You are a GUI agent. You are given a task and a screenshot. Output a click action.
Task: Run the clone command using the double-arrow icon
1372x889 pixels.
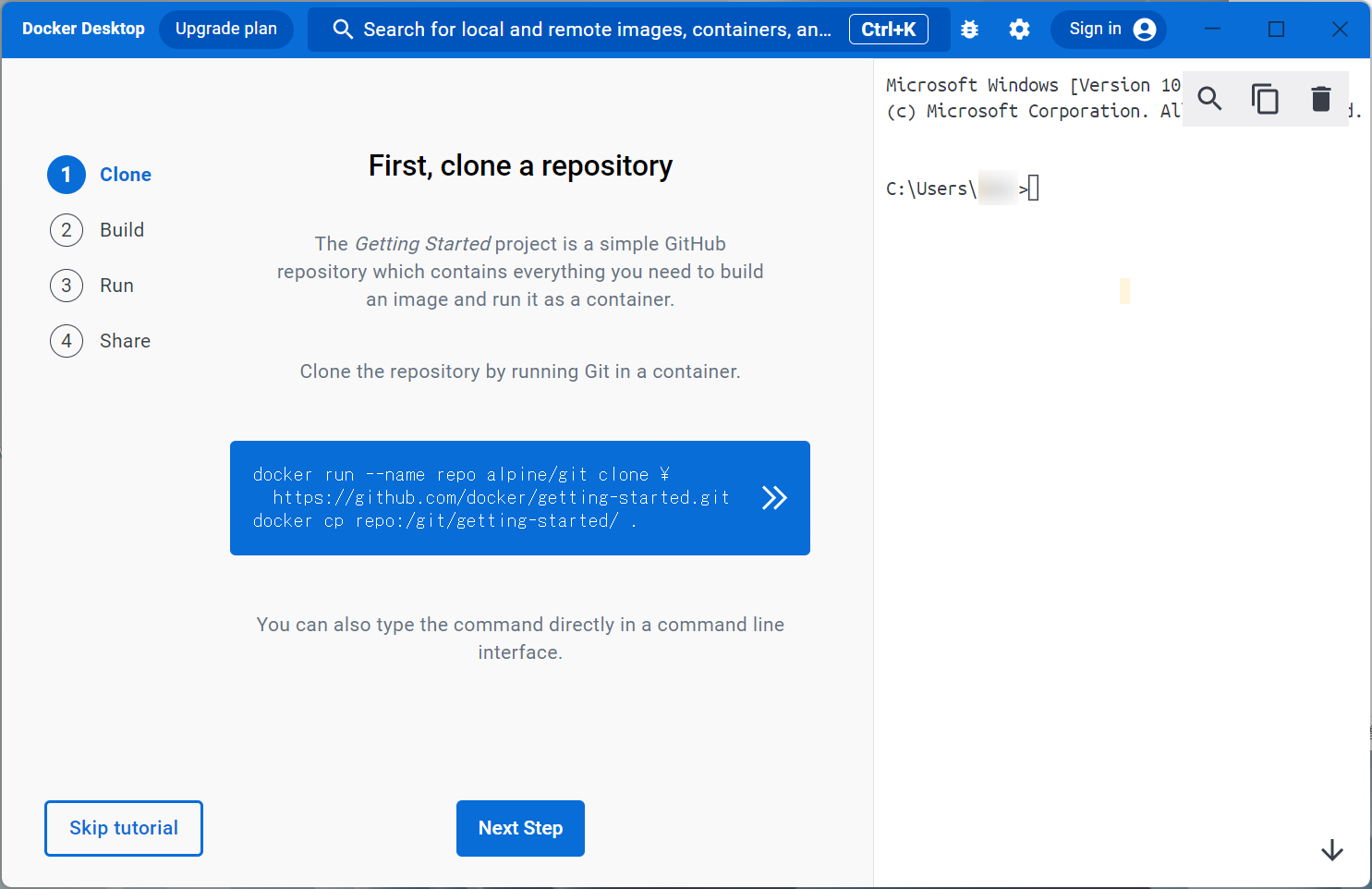coord(774,498)
